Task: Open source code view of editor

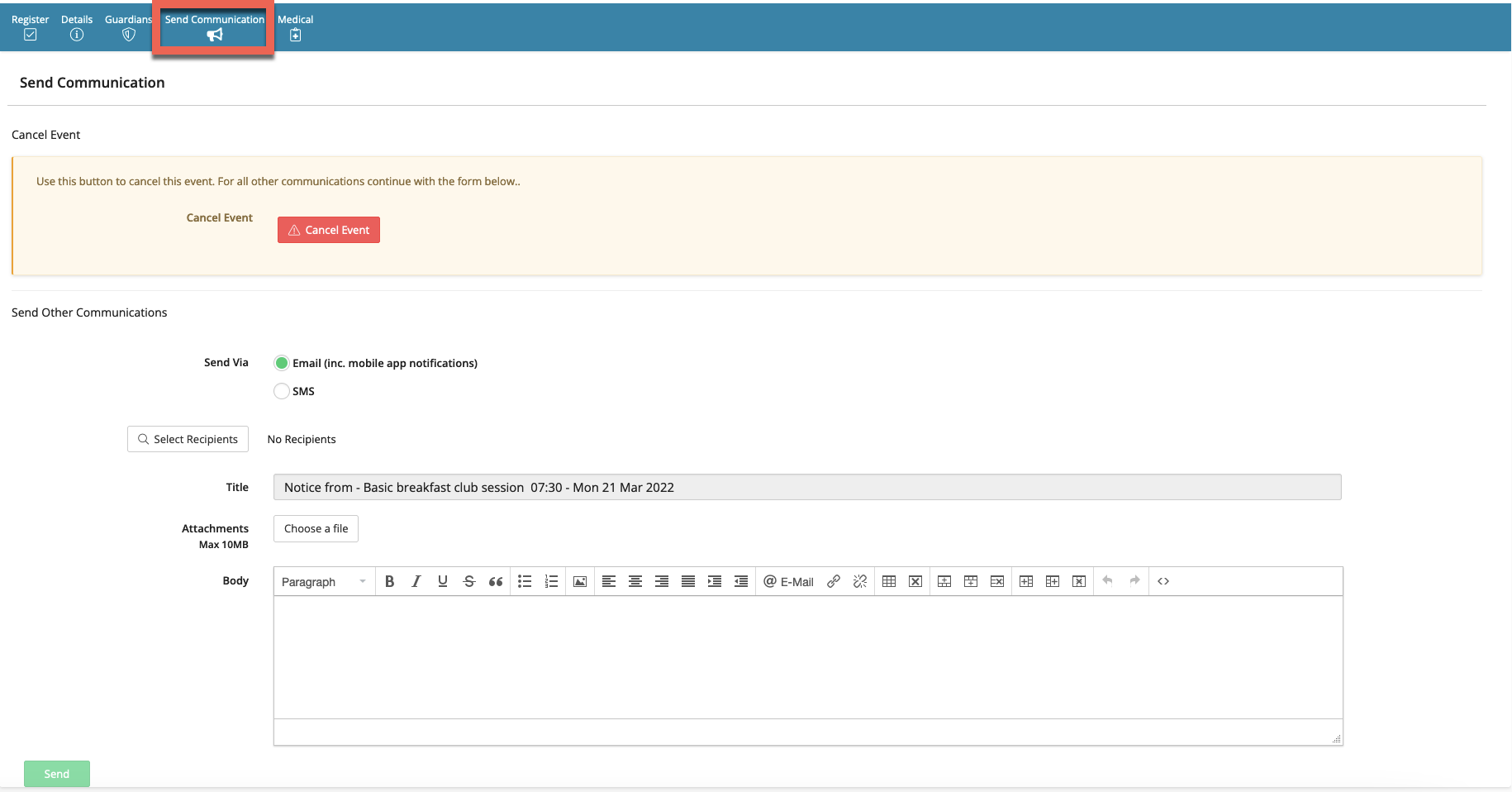Action: point(1163,581)
